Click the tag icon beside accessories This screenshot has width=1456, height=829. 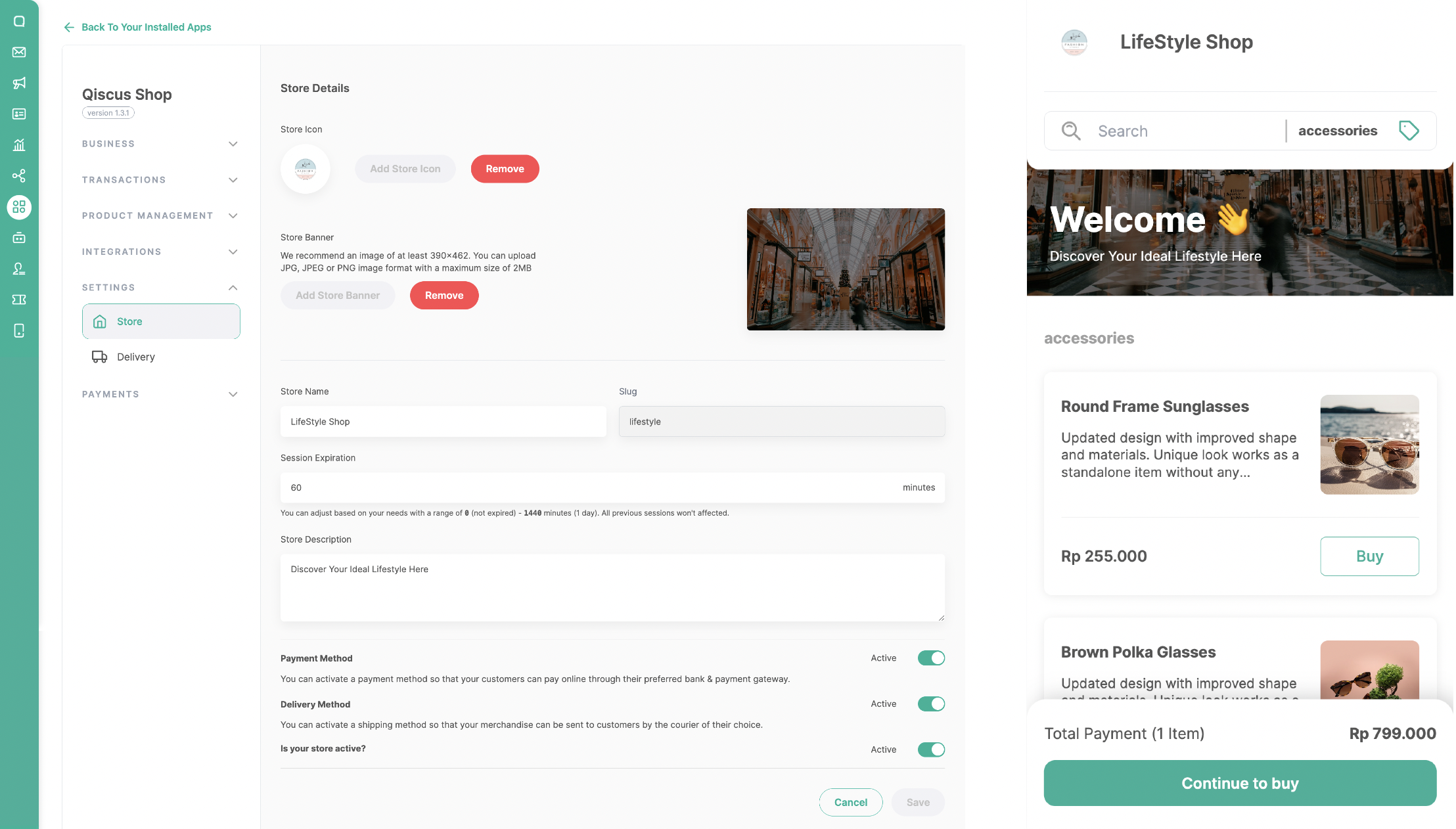[1409, 131]
